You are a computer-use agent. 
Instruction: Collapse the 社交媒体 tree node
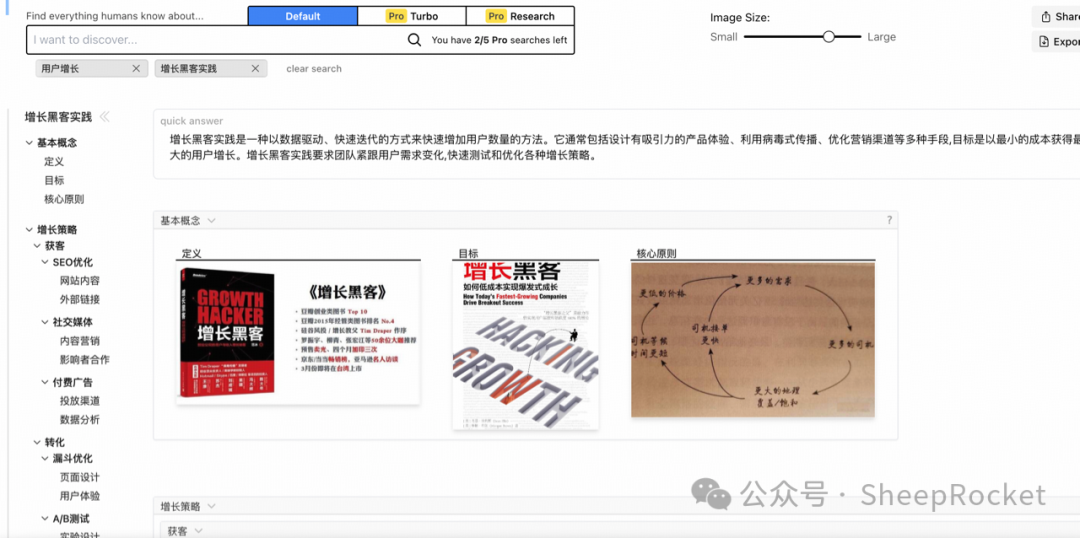coord(45,322)
